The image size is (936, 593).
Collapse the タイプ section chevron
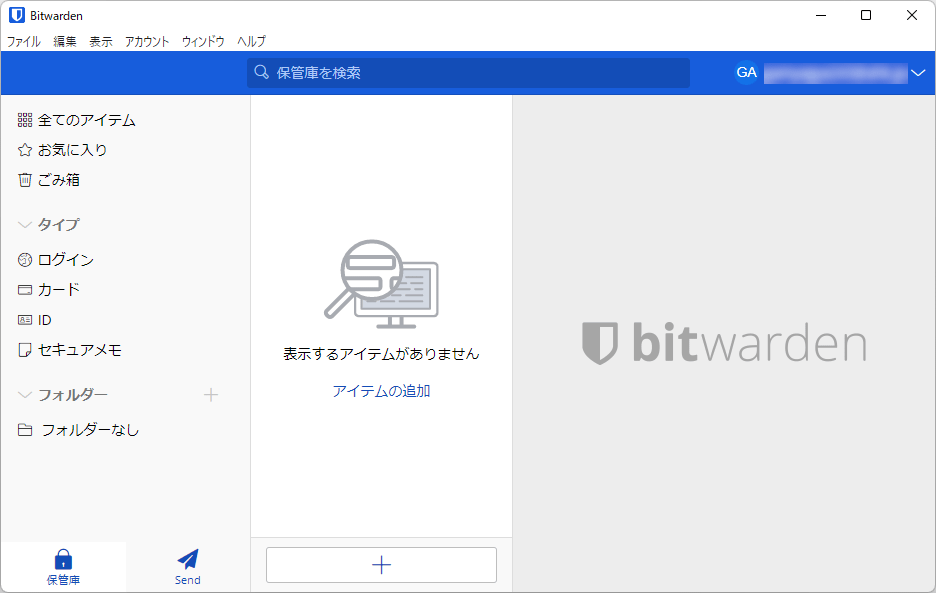pos(24,225)
